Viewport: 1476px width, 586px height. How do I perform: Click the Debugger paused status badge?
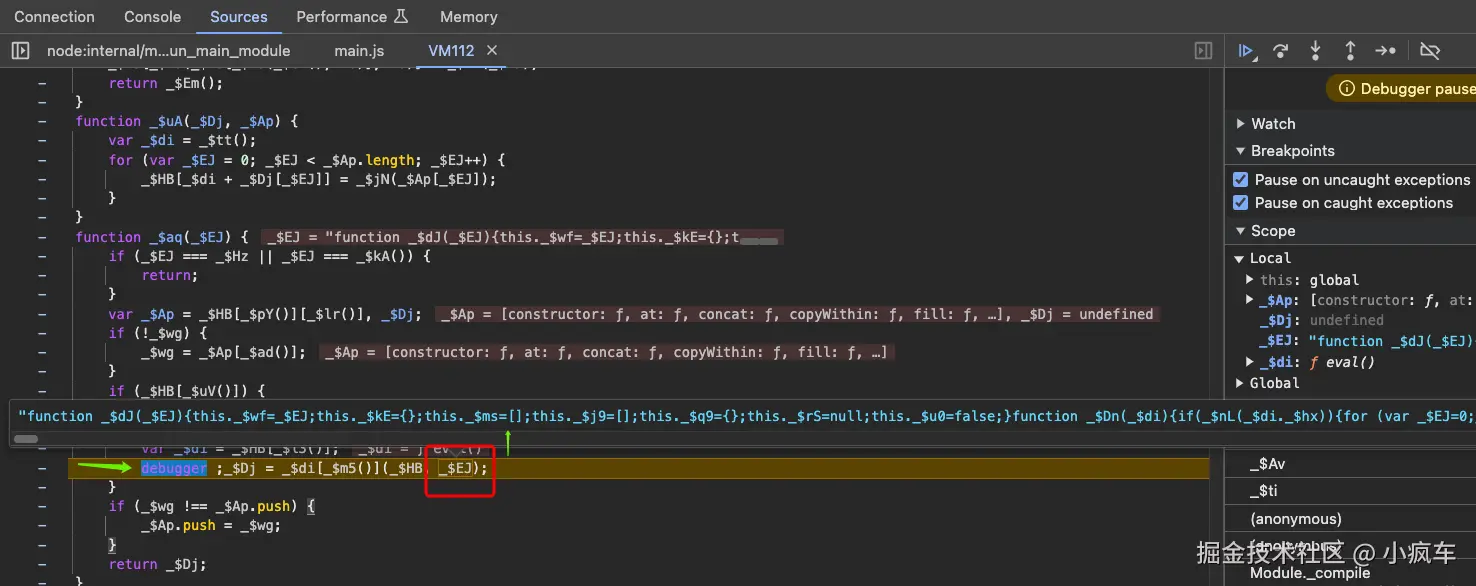click(x=1402, y=89)
